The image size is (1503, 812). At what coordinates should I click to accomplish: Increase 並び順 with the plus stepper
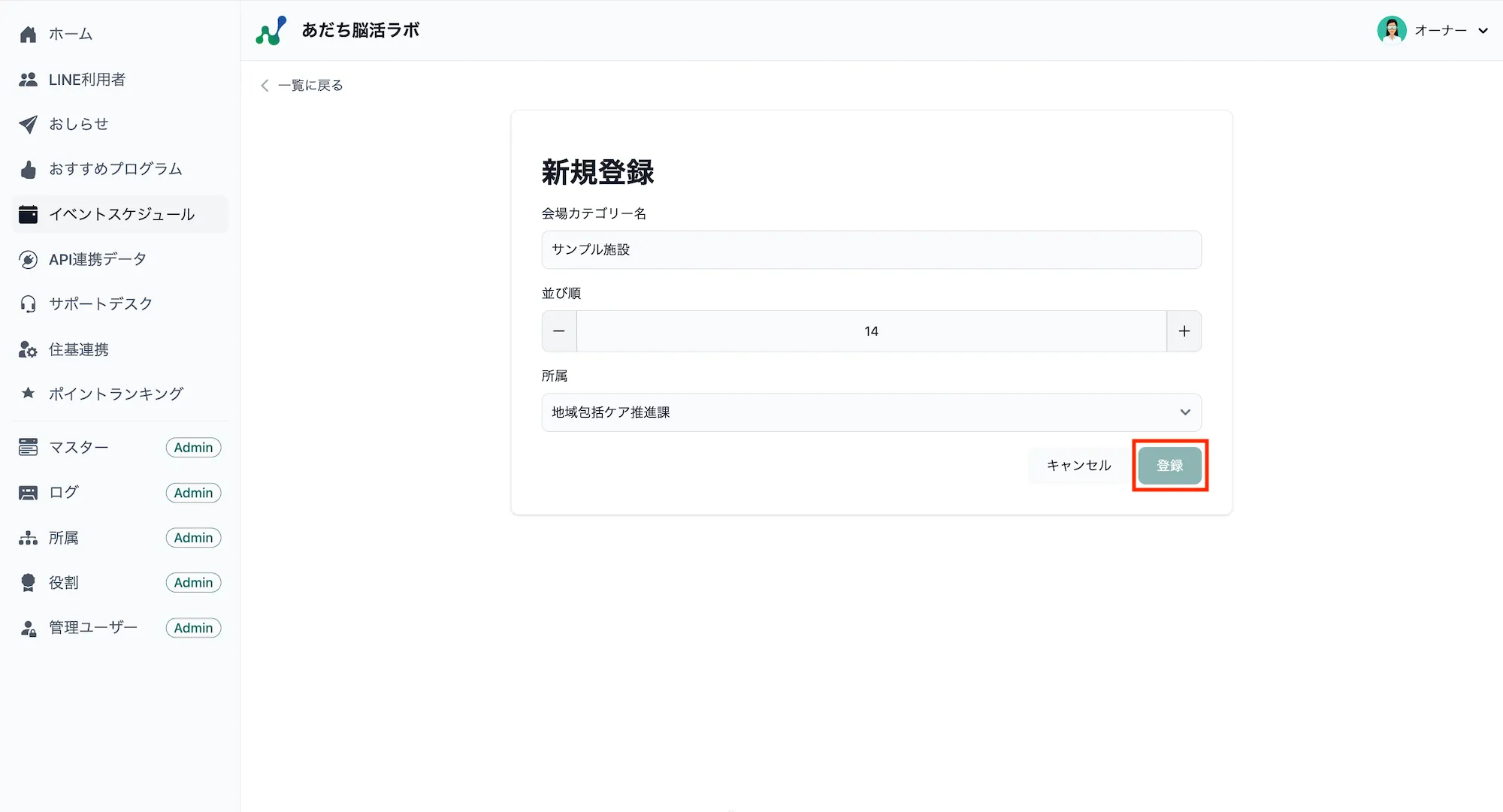coord(1184,331)
